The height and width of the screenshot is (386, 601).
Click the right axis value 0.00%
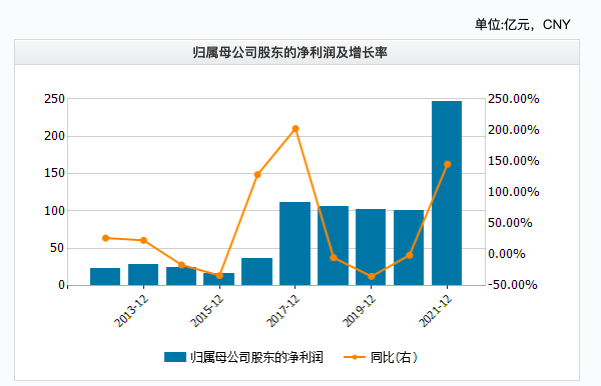click(507, 254)
